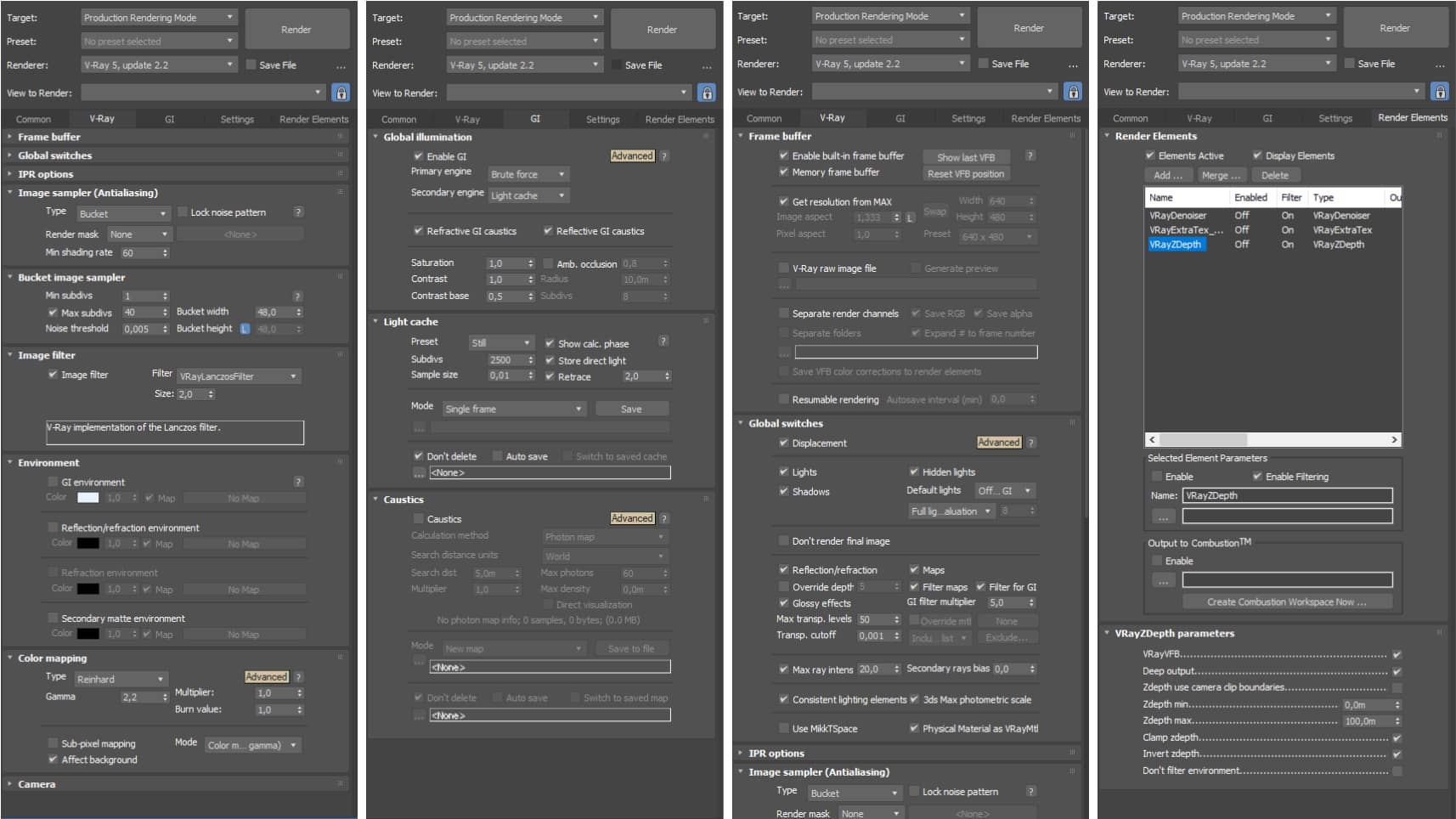The width and height of the screenshot is (1456, 819).
Task: Toggle Clamp zdepth checkbox
Action: [1397, 737]
